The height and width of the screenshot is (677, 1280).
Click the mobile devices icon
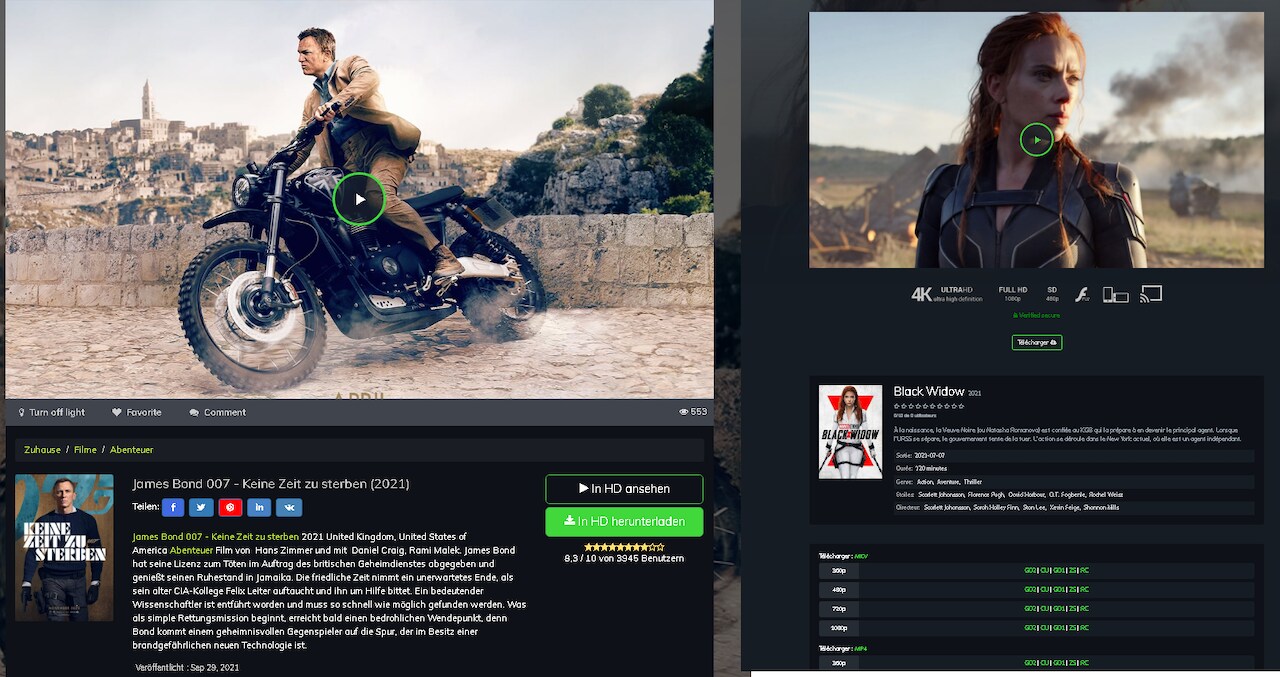[1115, 294]
